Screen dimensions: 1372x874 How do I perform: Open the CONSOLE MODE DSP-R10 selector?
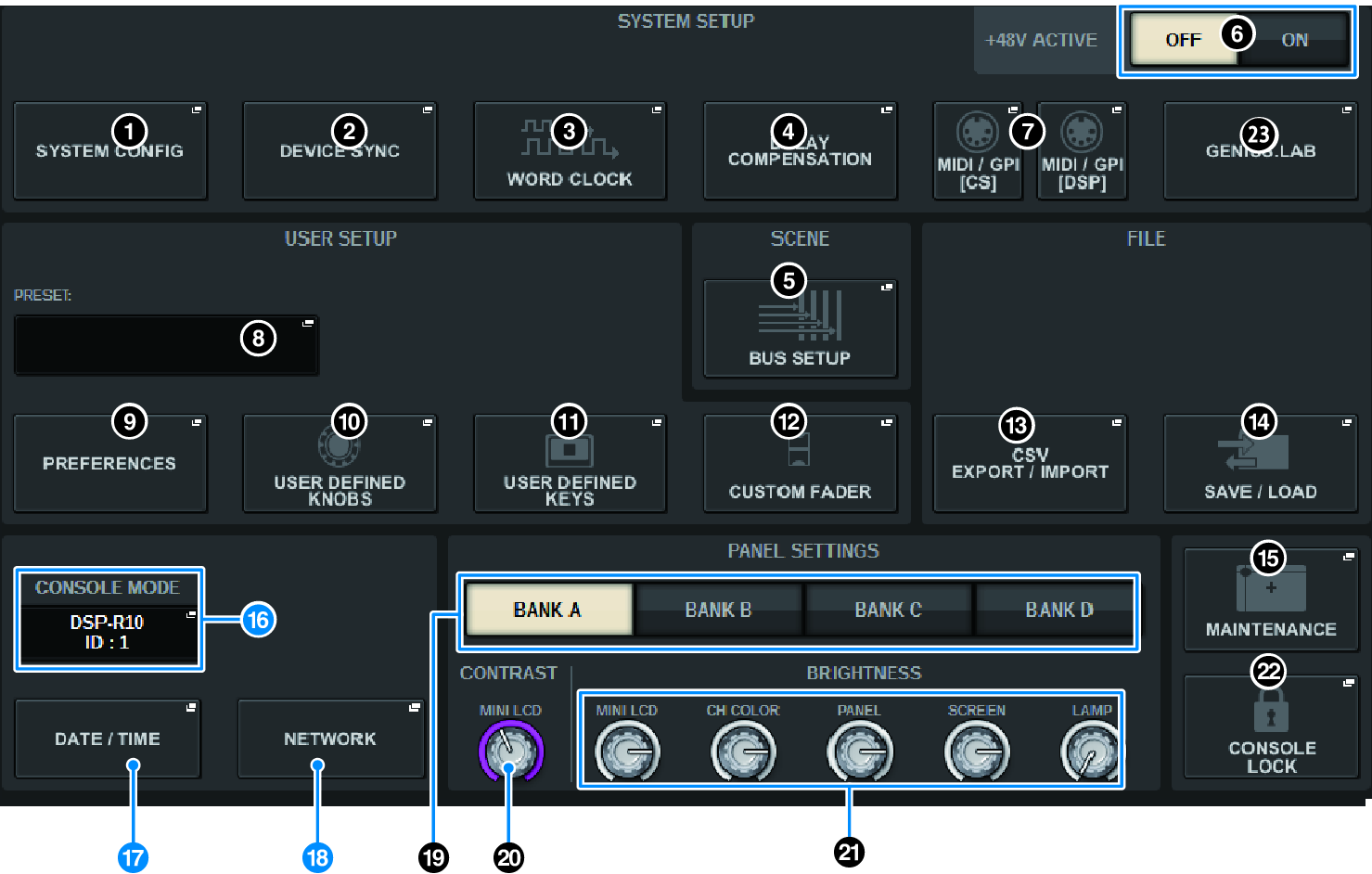point(109,635)
